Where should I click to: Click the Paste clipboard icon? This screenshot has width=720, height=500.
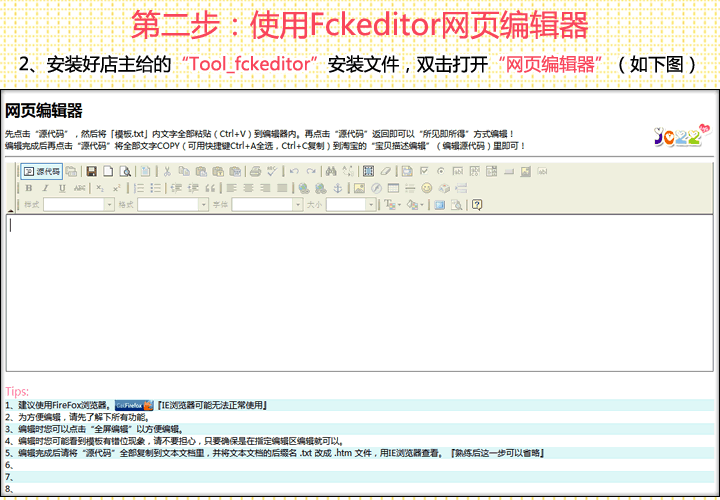[201, 171]
